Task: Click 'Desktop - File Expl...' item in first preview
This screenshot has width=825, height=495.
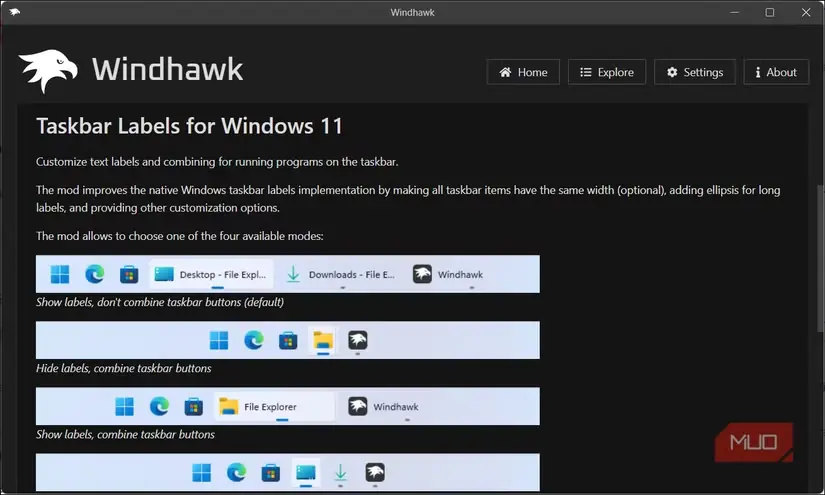Action: click(x=212, y=274)
